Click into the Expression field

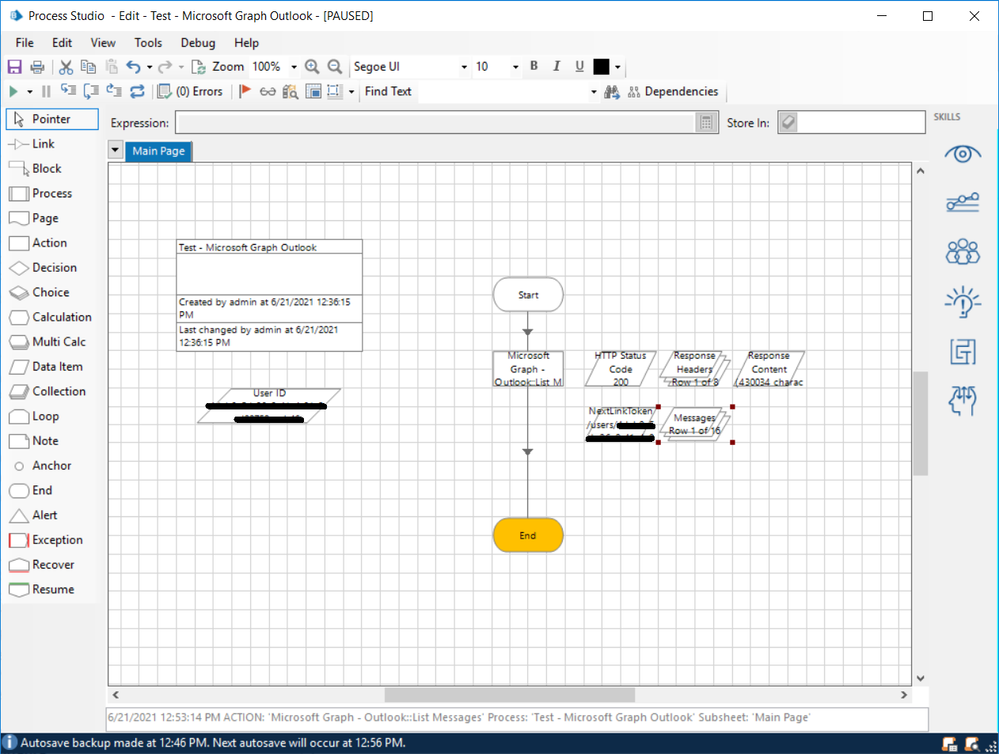(x=436, y=123)
